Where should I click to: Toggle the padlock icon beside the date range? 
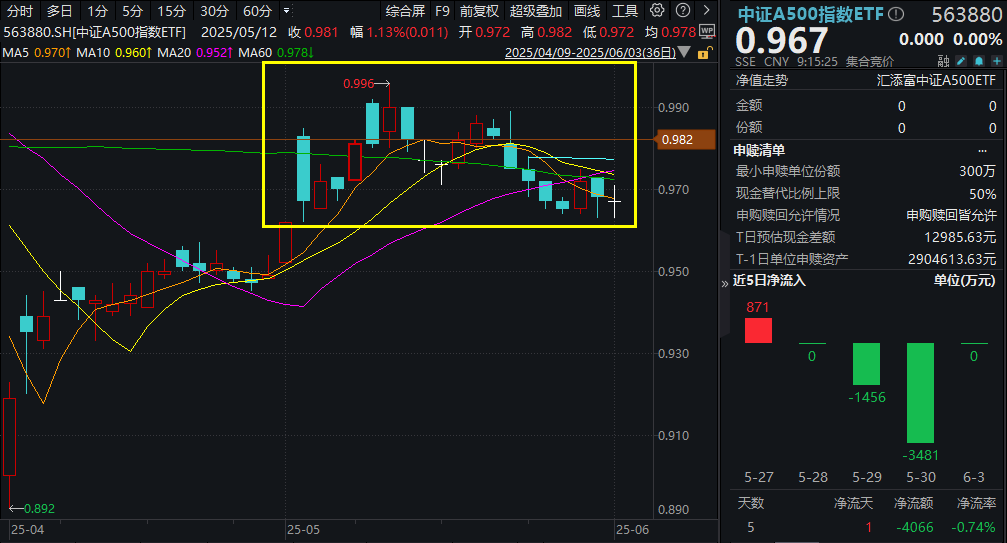[703, 52]
